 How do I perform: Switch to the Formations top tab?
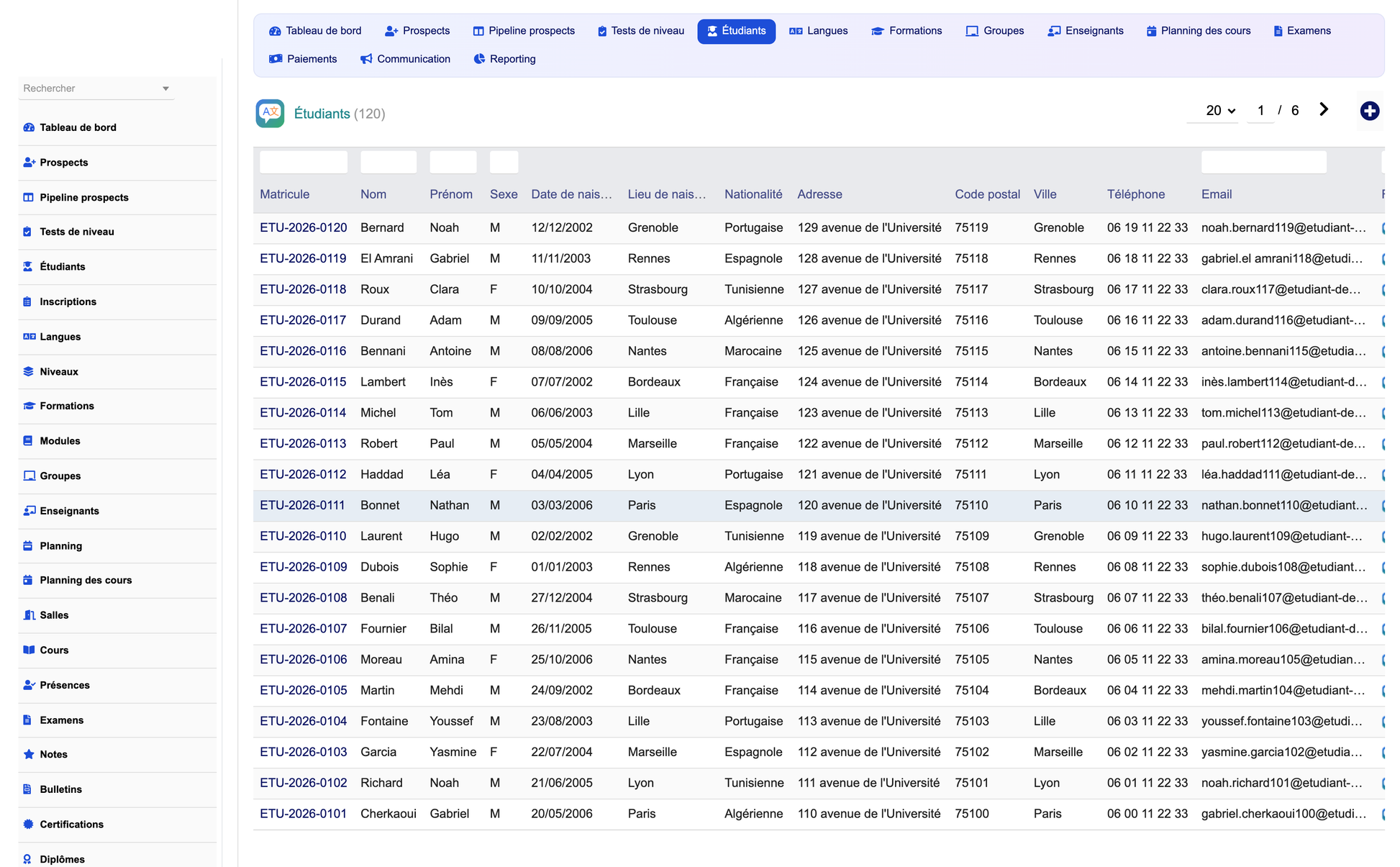click(906, 31)
